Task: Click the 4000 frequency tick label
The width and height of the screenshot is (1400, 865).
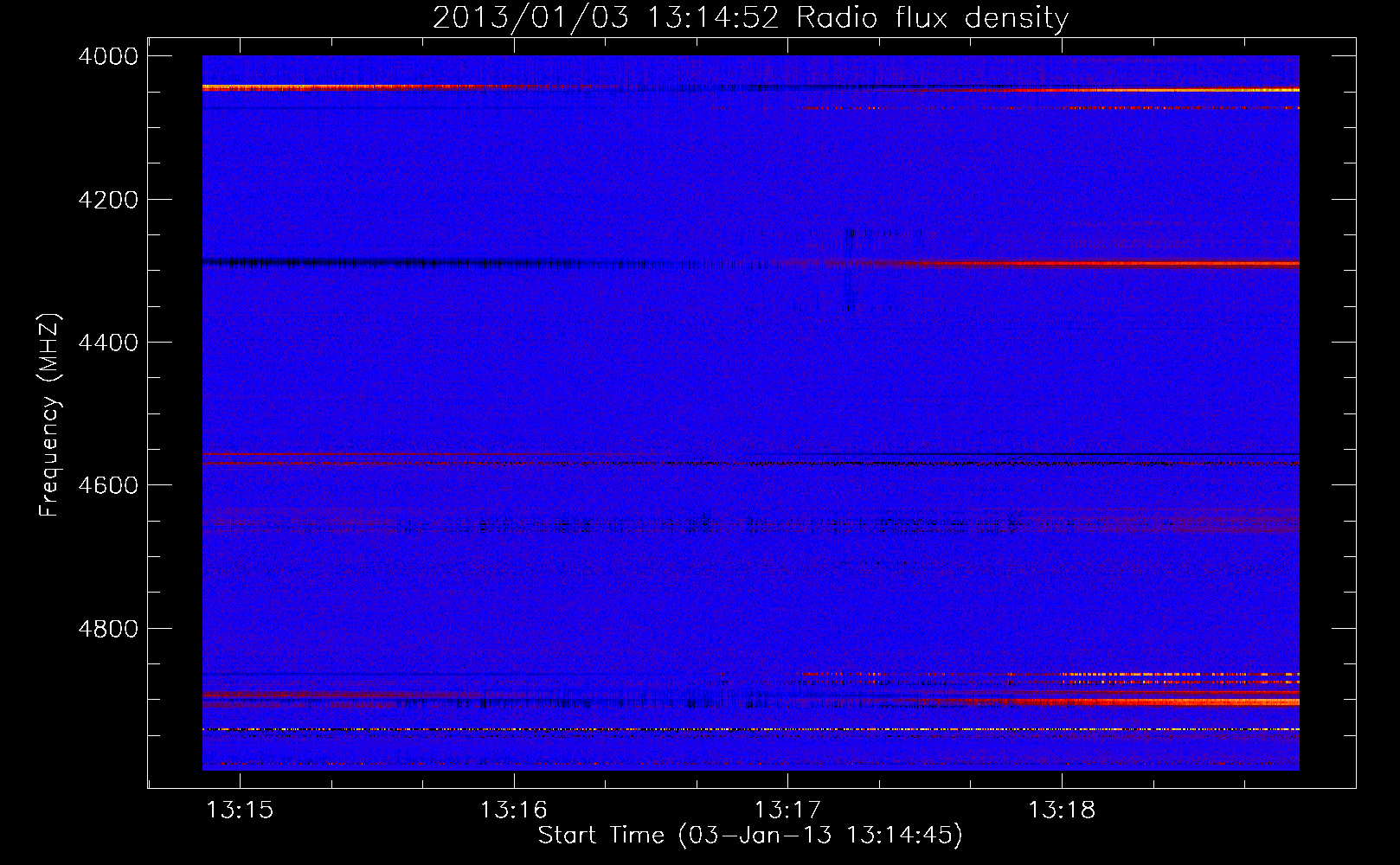Action: pos(108,56)
